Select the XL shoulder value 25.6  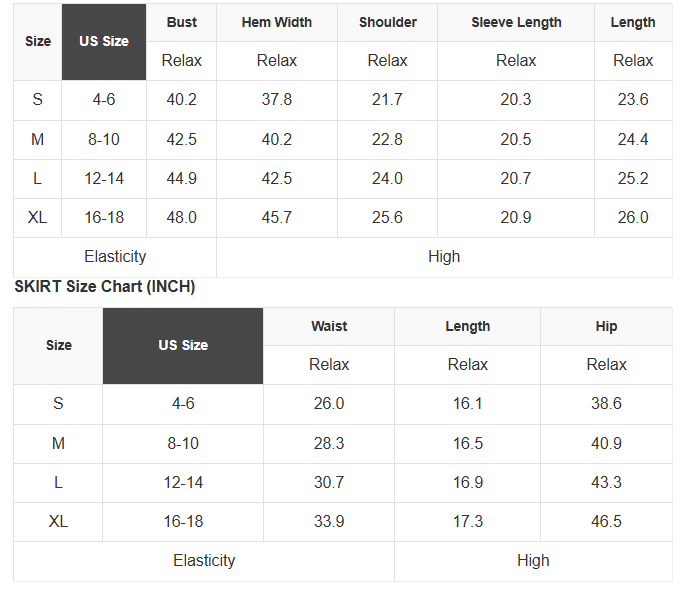click(x=387, y=218)
